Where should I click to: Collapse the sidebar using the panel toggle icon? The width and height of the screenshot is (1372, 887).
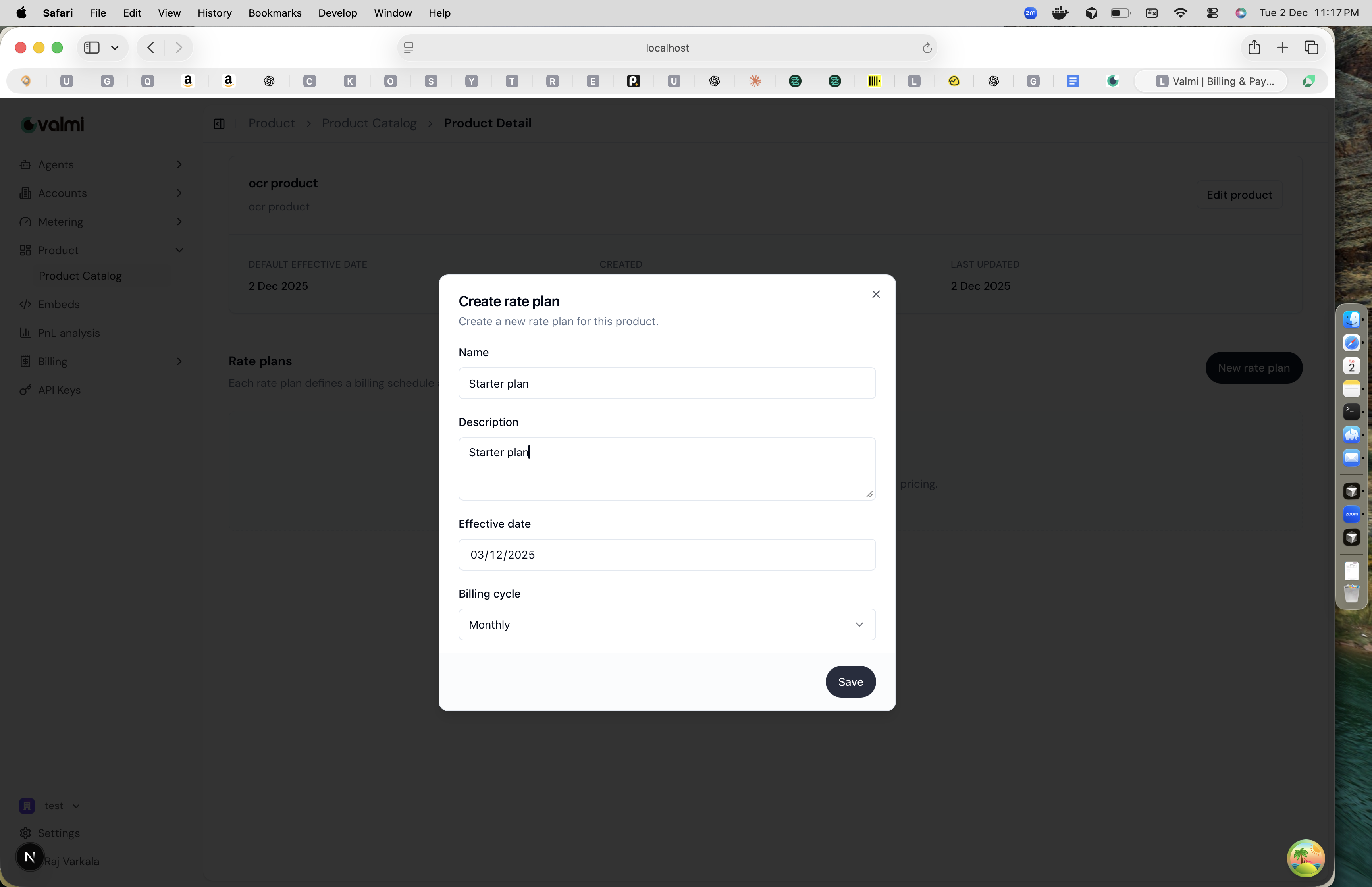coord(220,123)
